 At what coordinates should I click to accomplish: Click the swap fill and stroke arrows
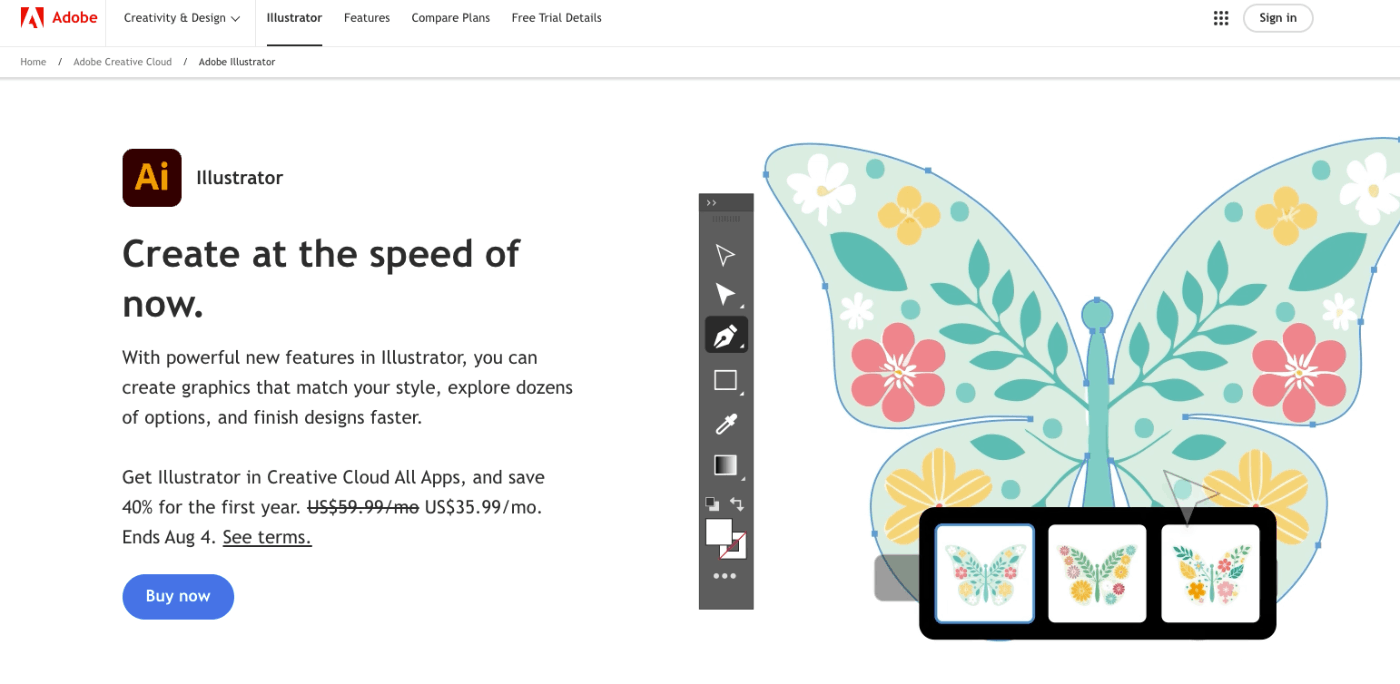(737, 504)
